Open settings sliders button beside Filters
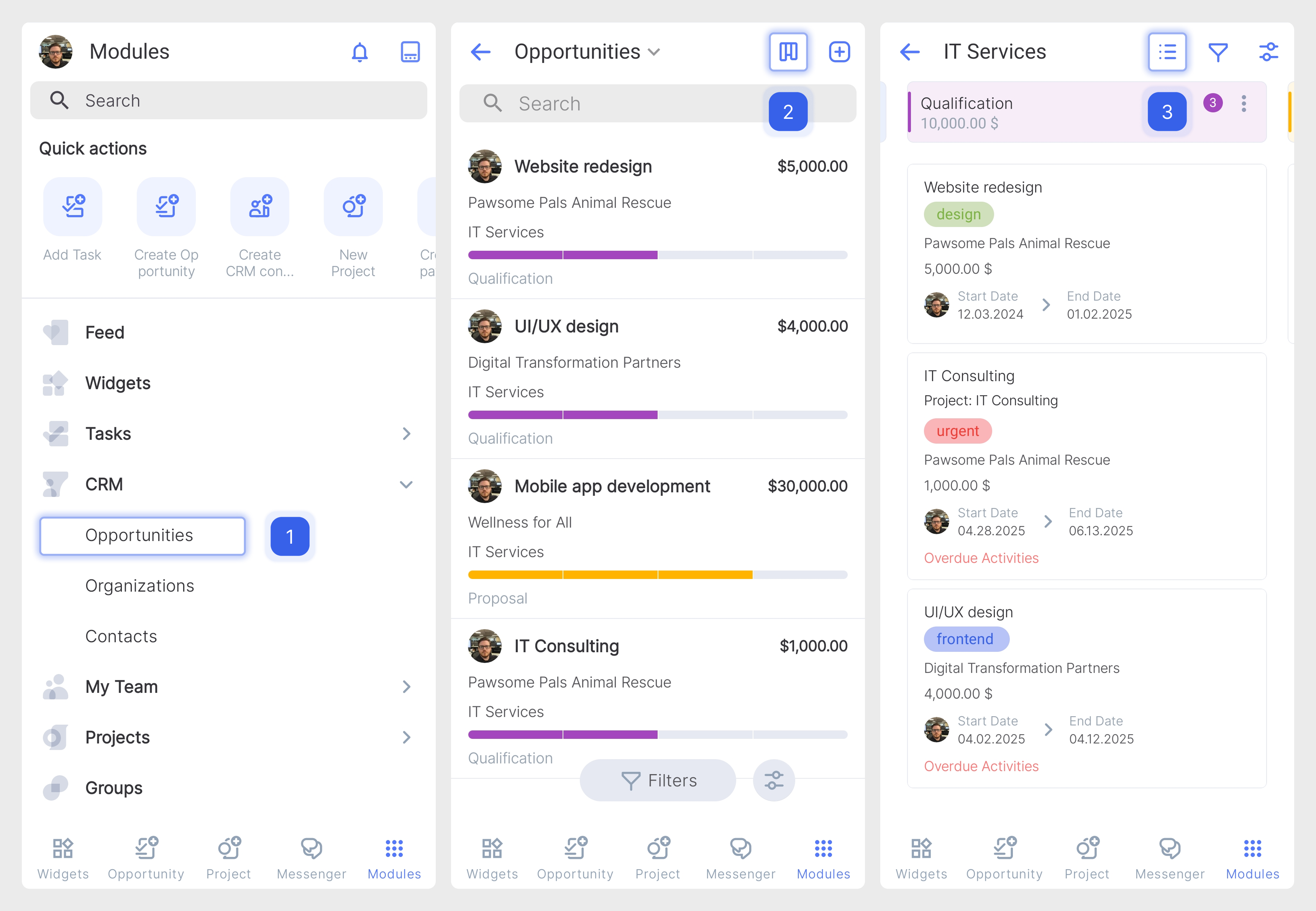 tap(773, 780)
